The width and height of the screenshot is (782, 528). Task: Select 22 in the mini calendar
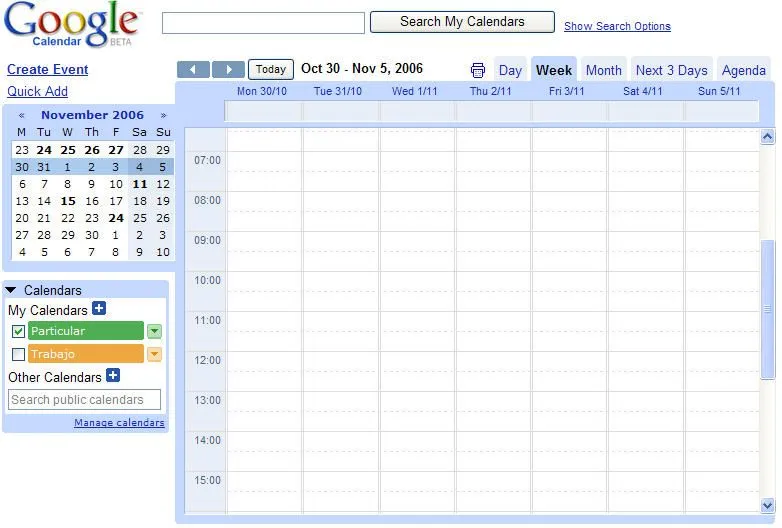pos(68,218)
